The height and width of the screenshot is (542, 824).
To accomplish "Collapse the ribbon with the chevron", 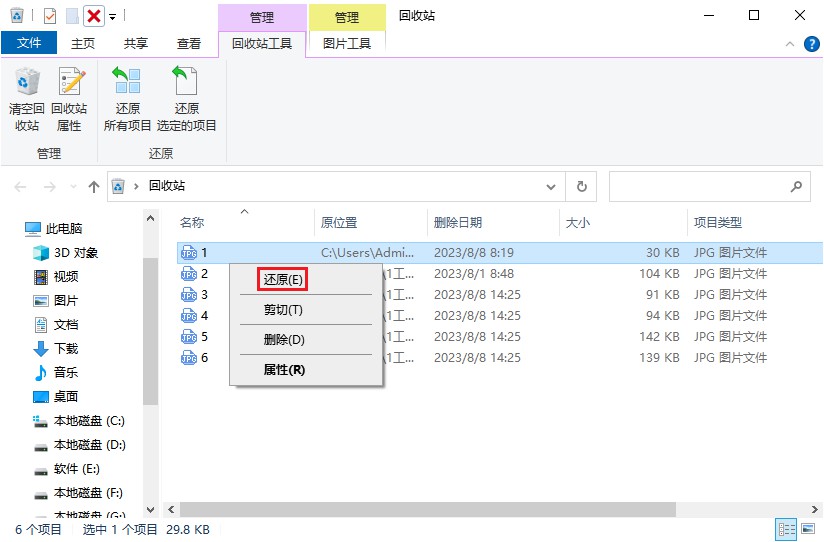I will [789, 44].
